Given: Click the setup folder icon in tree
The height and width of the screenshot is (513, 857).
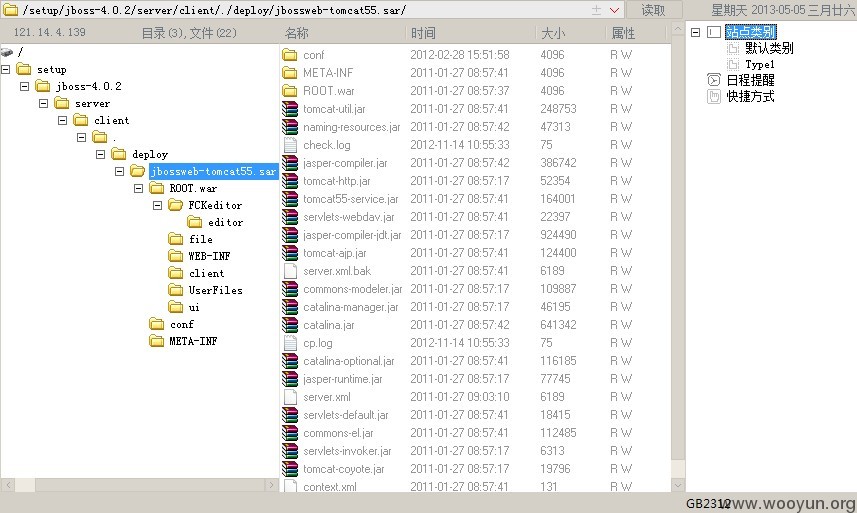Looking at the screenshot, I should 24,69.
